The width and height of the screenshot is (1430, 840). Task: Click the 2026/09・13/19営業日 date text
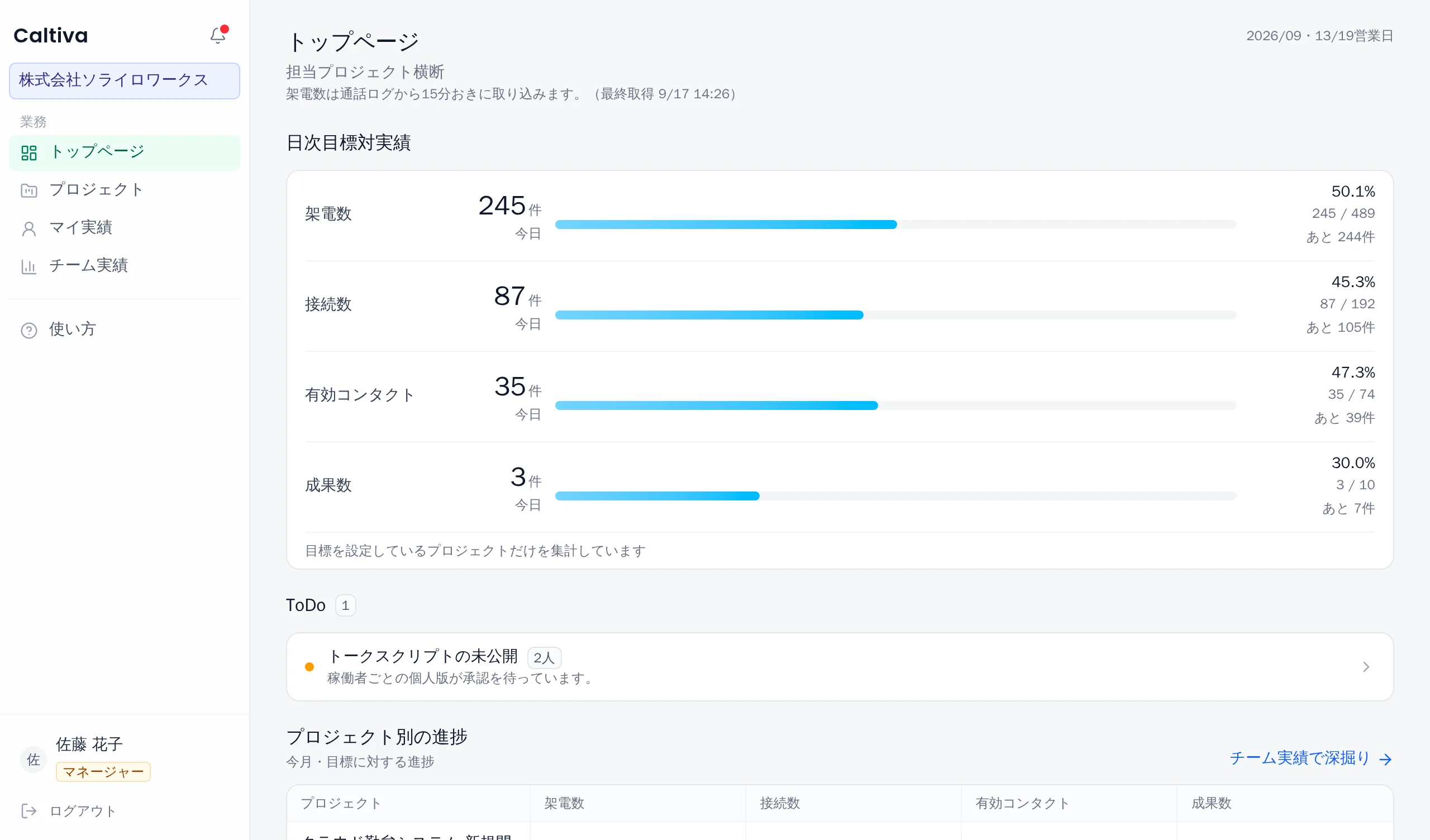(1320, 36)
